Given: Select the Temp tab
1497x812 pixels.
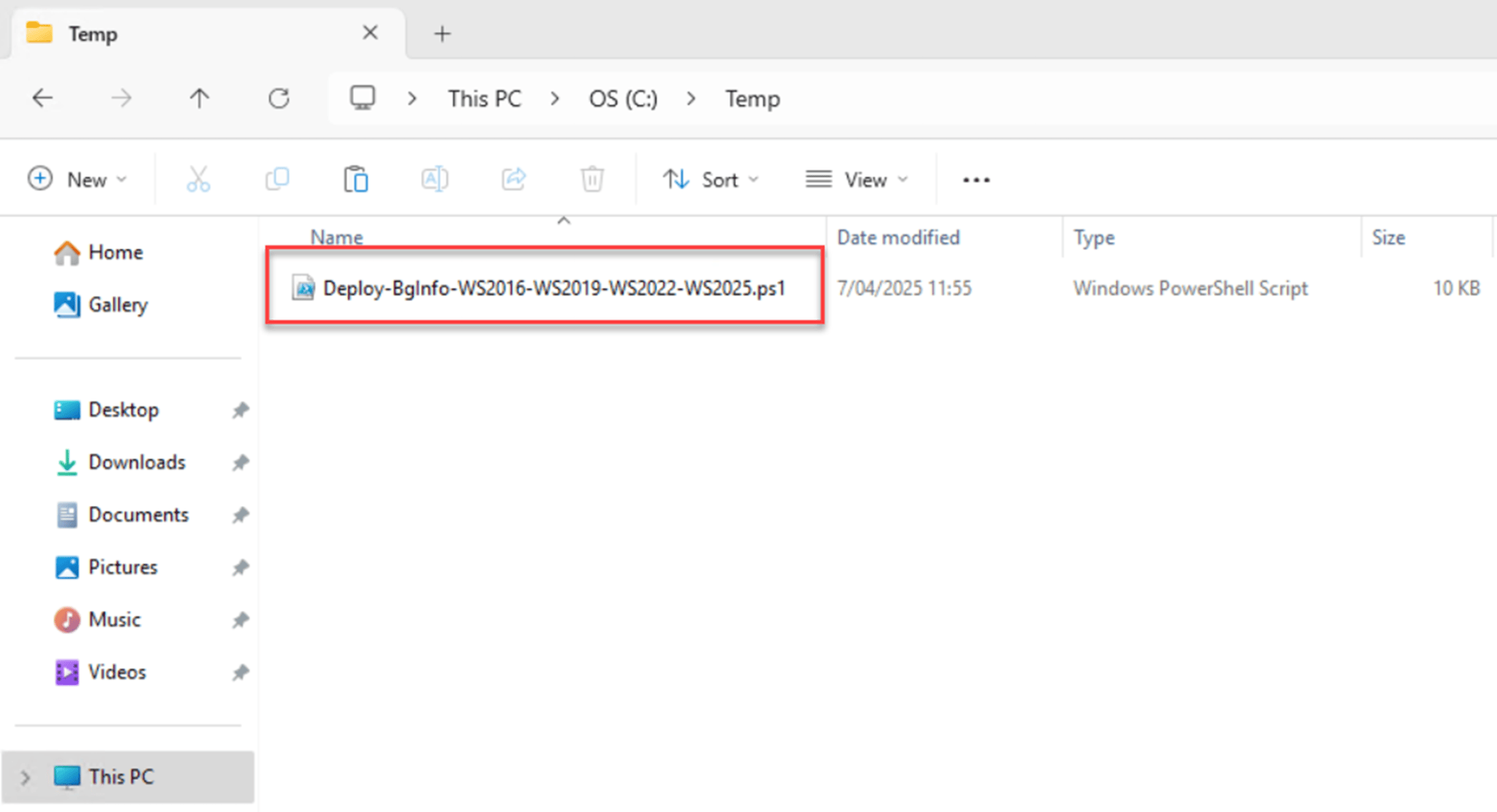Looking at the screenshot, I should (208, 34).
